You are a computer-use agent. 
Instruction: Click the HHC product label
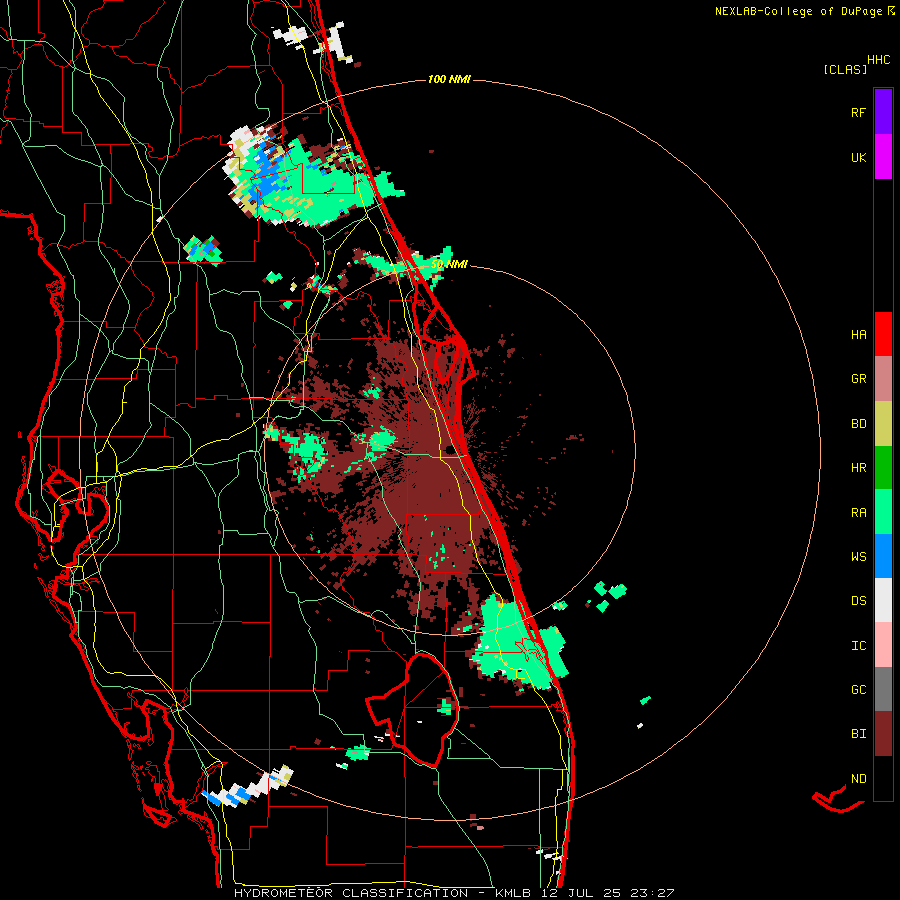coord(878,60)
